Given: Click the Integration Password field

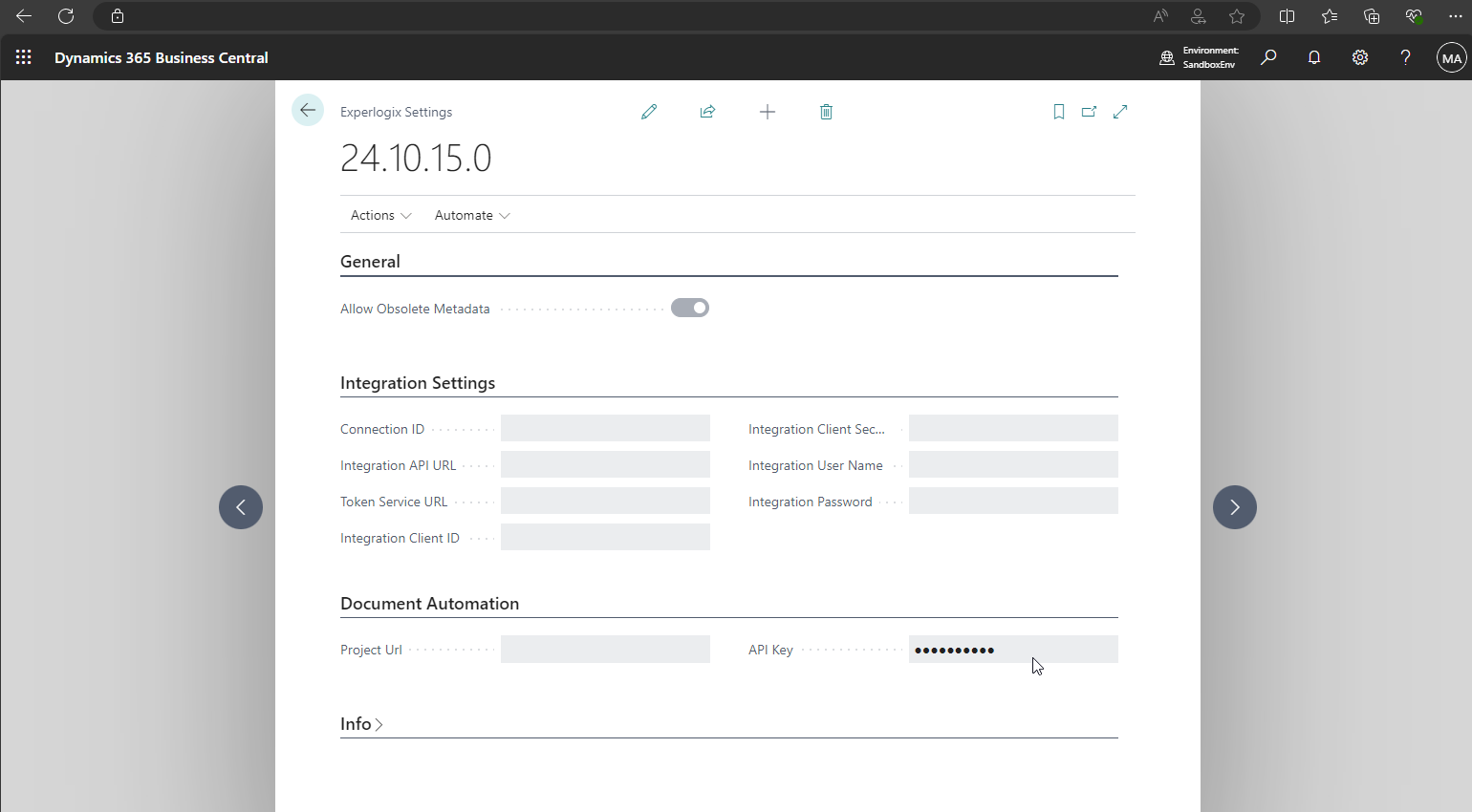Looking at the screenshot, I should point(1013,501).
